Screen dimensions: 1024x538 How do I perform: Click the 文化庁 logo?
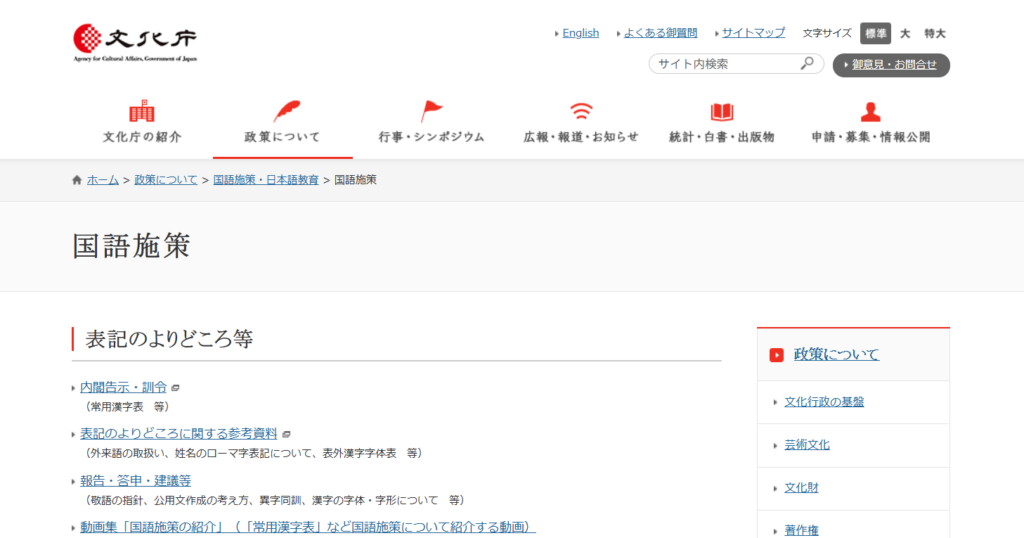pyautogui.click(x=135, y=43)
